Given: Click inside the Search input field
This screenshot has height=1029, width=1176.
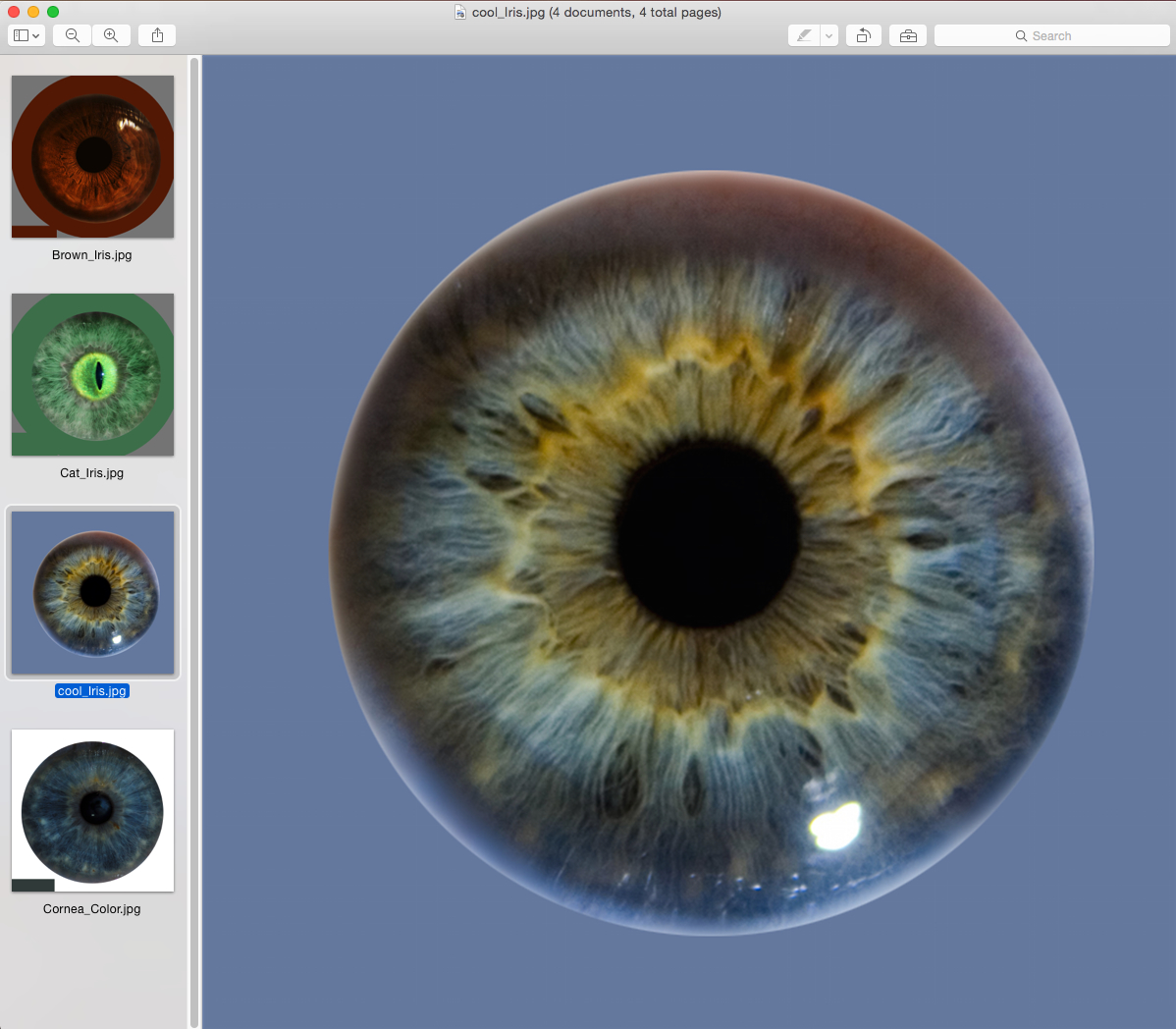Looking at the screenshot, I should coord(1070,35).
